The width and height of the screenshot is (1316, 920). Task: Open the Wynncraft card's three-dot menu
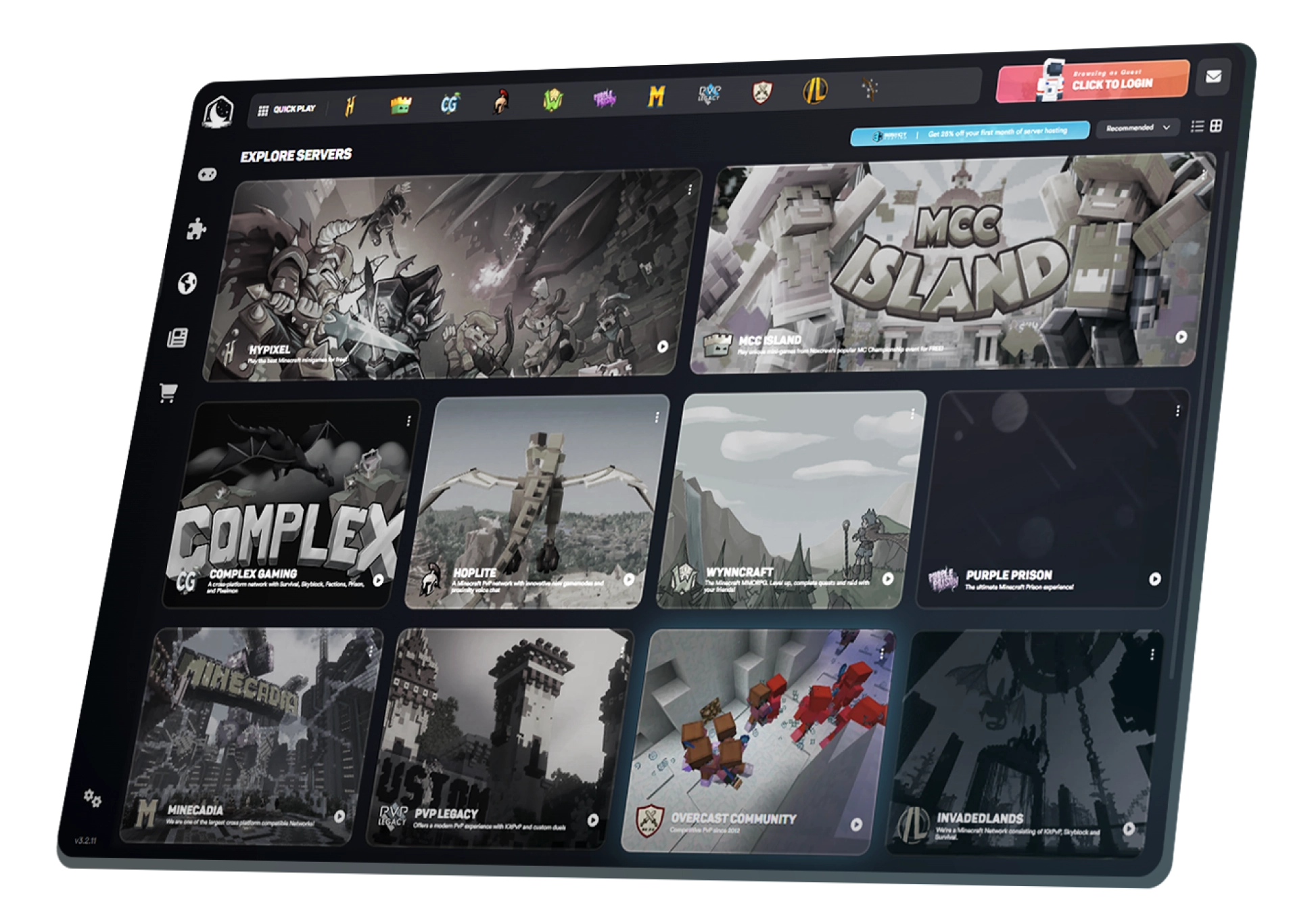click(x=912, y=413)
